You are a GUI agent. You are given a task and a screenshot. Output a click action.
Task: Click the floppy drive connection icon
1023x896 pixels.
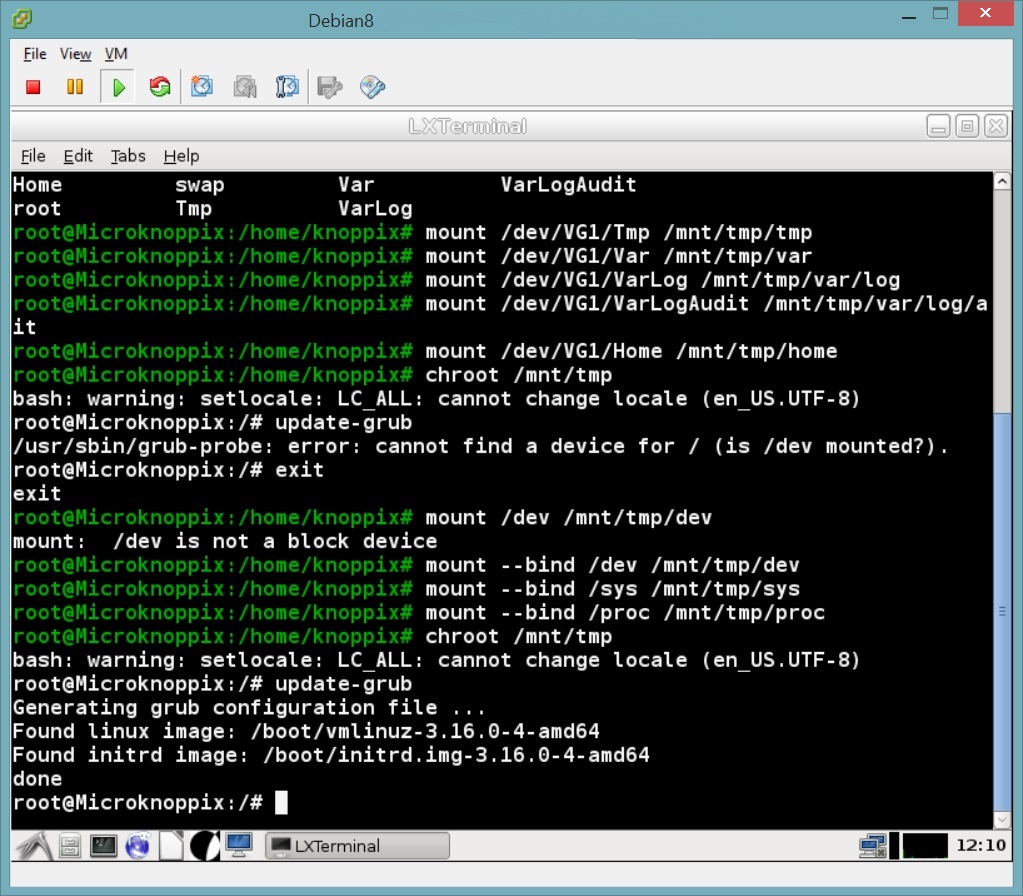[329, 87]
